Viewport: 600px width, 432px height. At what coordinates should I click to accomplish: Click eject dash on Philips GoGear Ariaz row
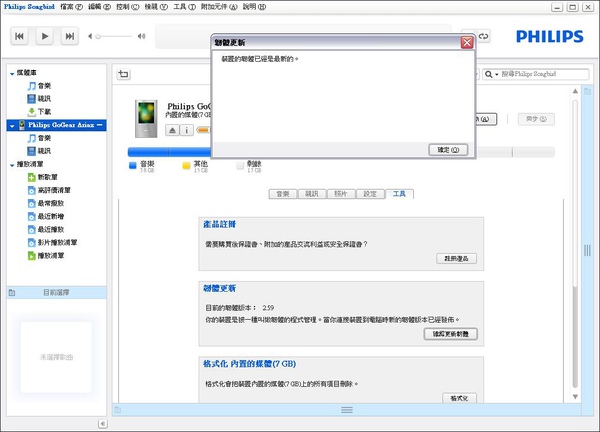(100, 125)
